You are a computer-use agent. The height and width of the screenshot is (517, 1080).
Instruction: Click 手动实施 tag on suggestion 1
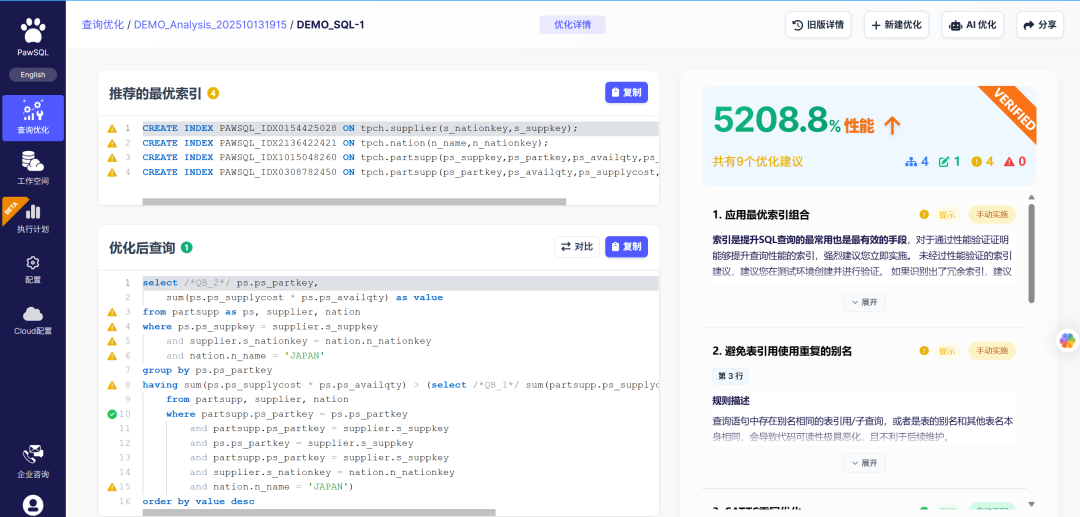[x=992, y=214]
